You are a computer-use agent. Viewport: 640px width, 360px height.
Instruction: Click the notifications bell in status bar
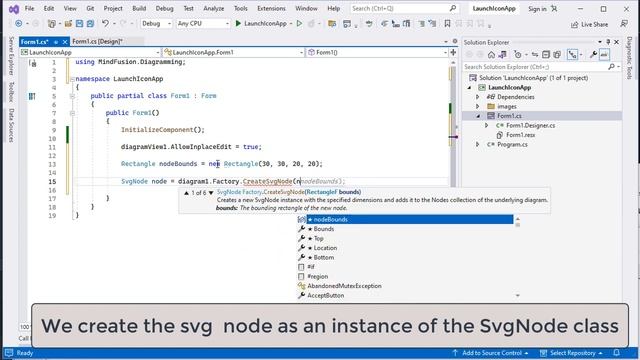point(616,353)
